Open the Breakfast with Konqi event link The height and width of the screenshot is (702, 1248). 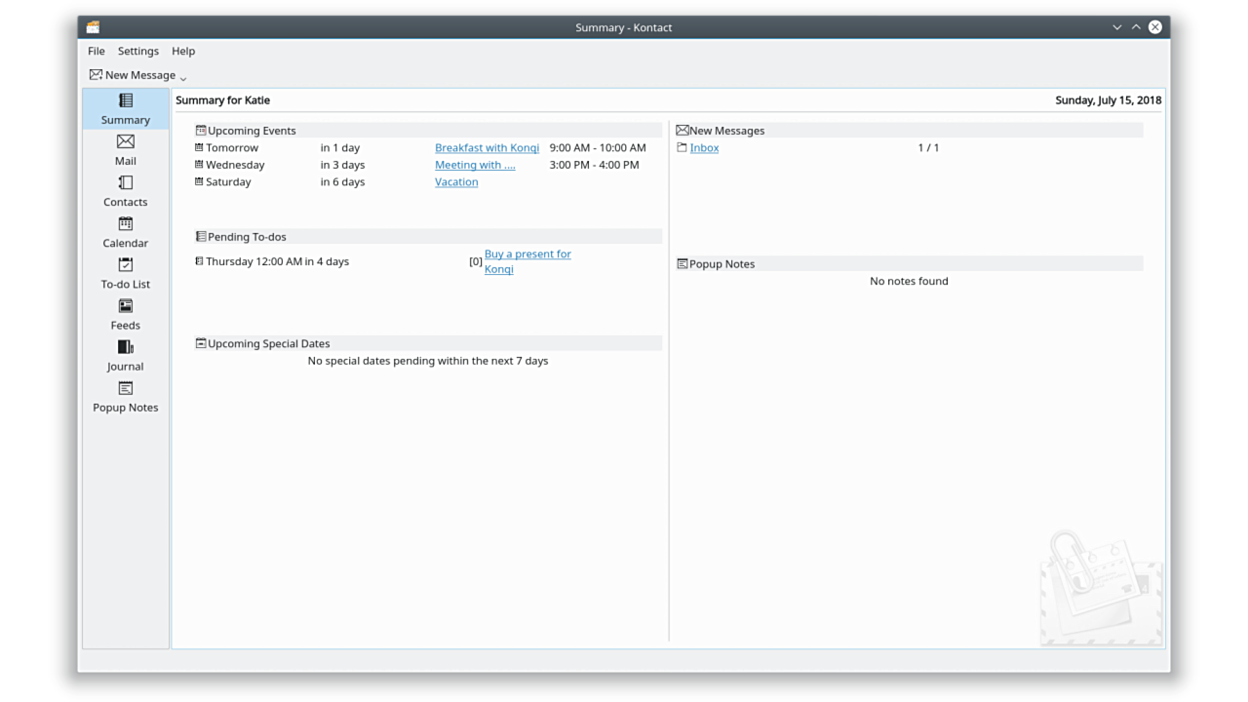[x=486, y=148]
